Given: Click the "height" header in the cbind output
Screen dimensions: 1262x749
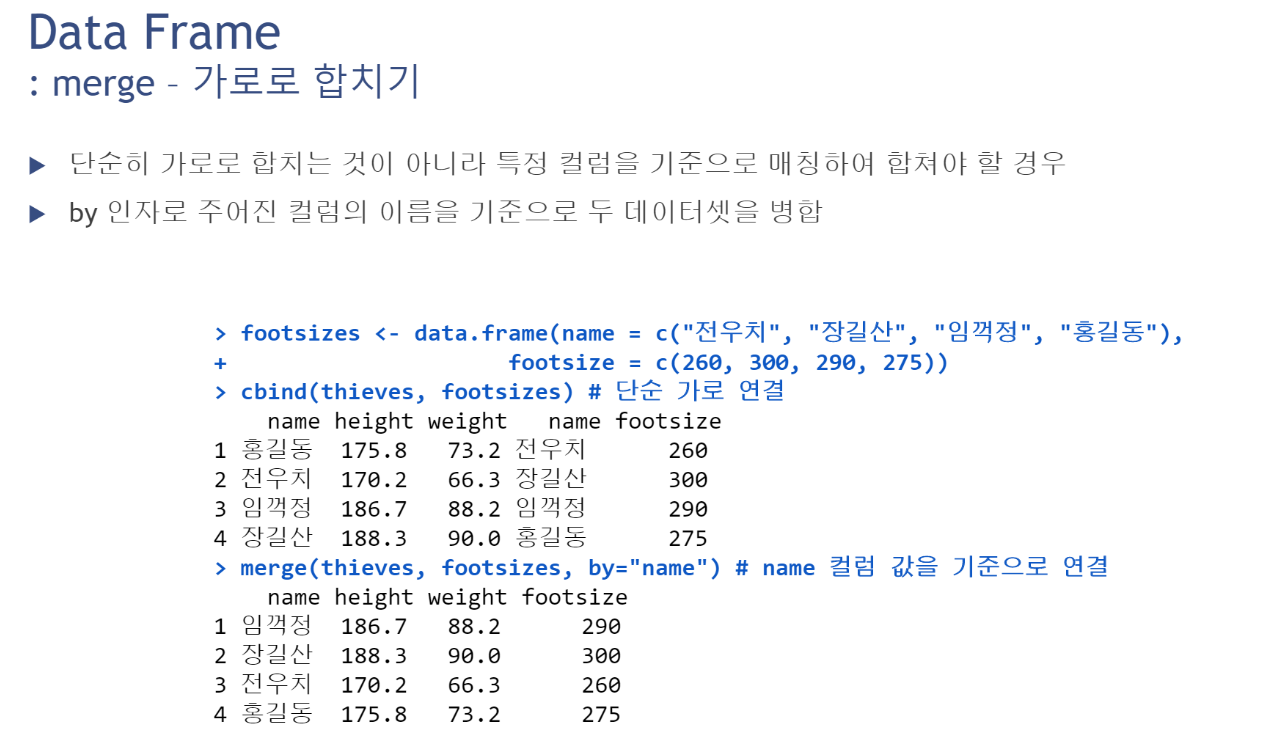Looking at the screenshot, I should (x=374, y=422).
